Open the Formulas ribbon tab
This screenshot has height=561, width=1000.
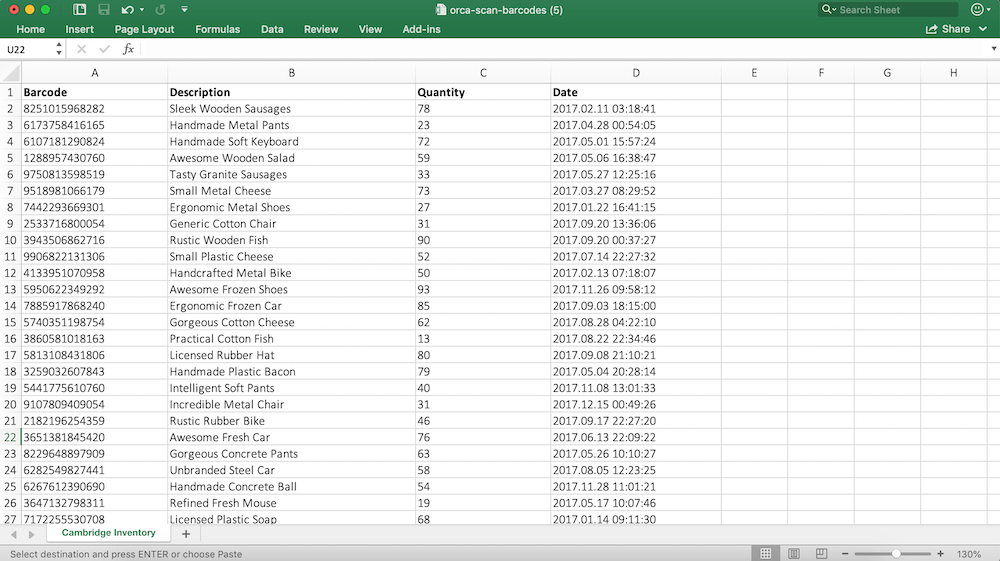point(217,29)
